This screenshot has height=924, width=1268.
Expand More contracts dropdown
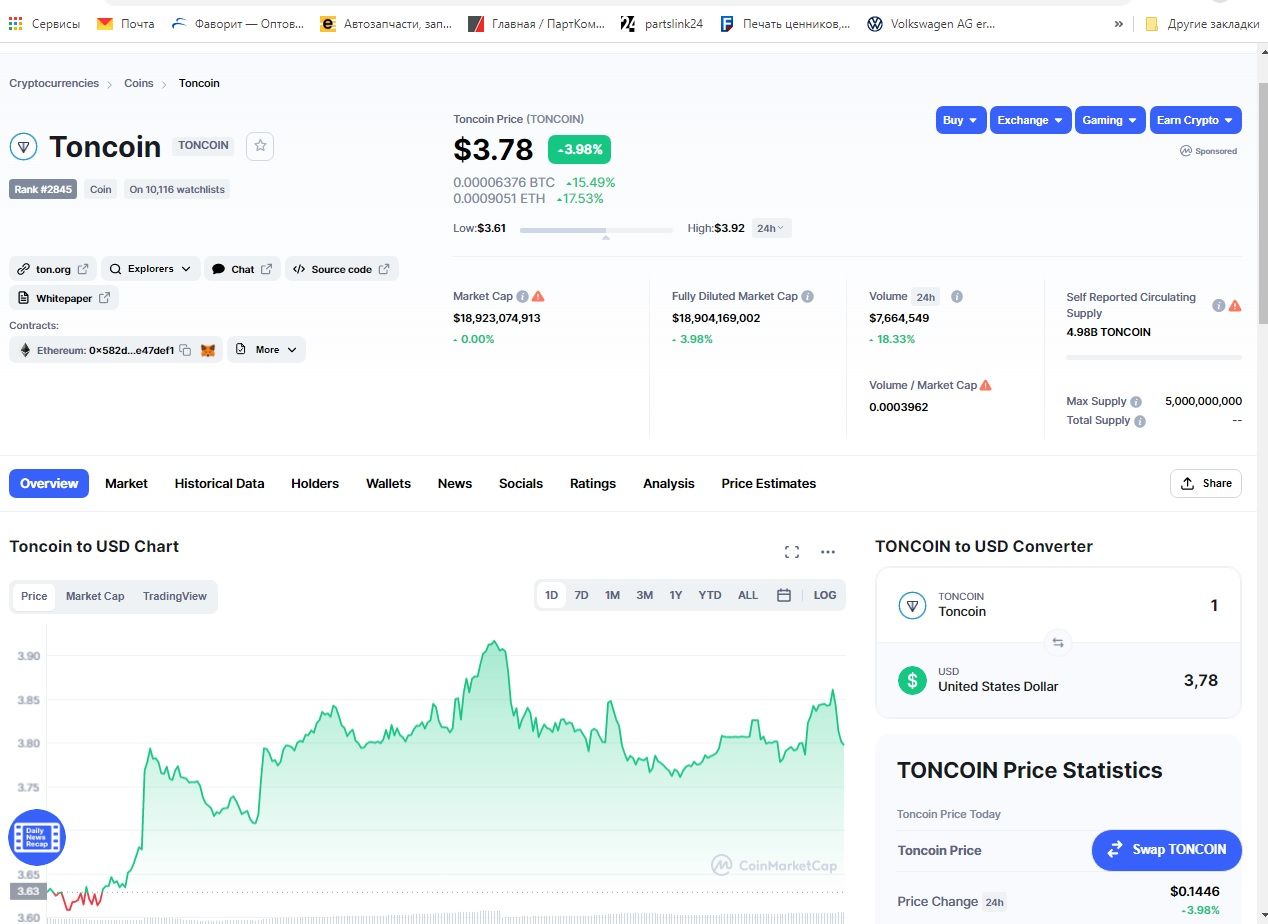267,350
